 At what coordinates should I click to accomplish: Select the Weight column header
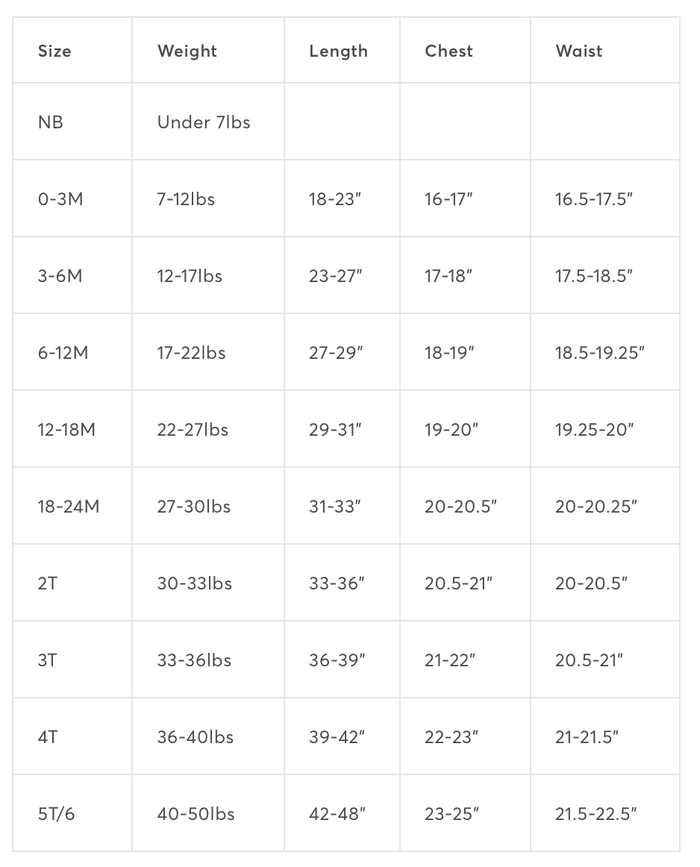(208, 50)
